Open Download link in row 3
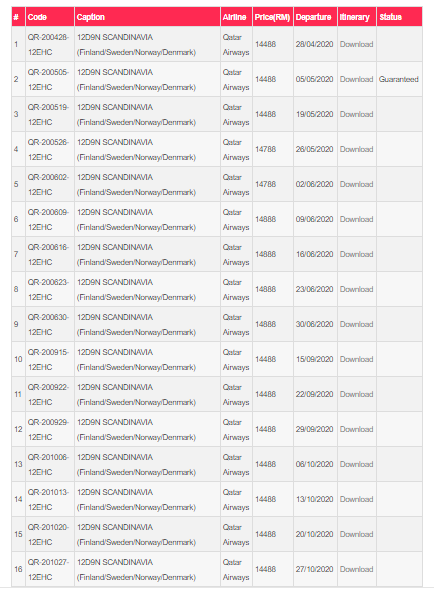 coord(356,114)
